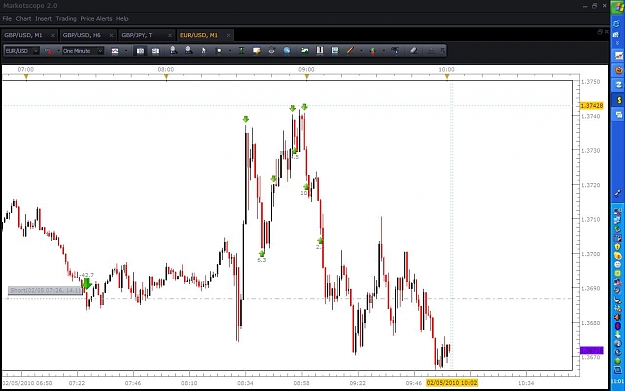Select the eraser tool
The width and height of the screenshot is (625, 391).
[x=413, y=51]
